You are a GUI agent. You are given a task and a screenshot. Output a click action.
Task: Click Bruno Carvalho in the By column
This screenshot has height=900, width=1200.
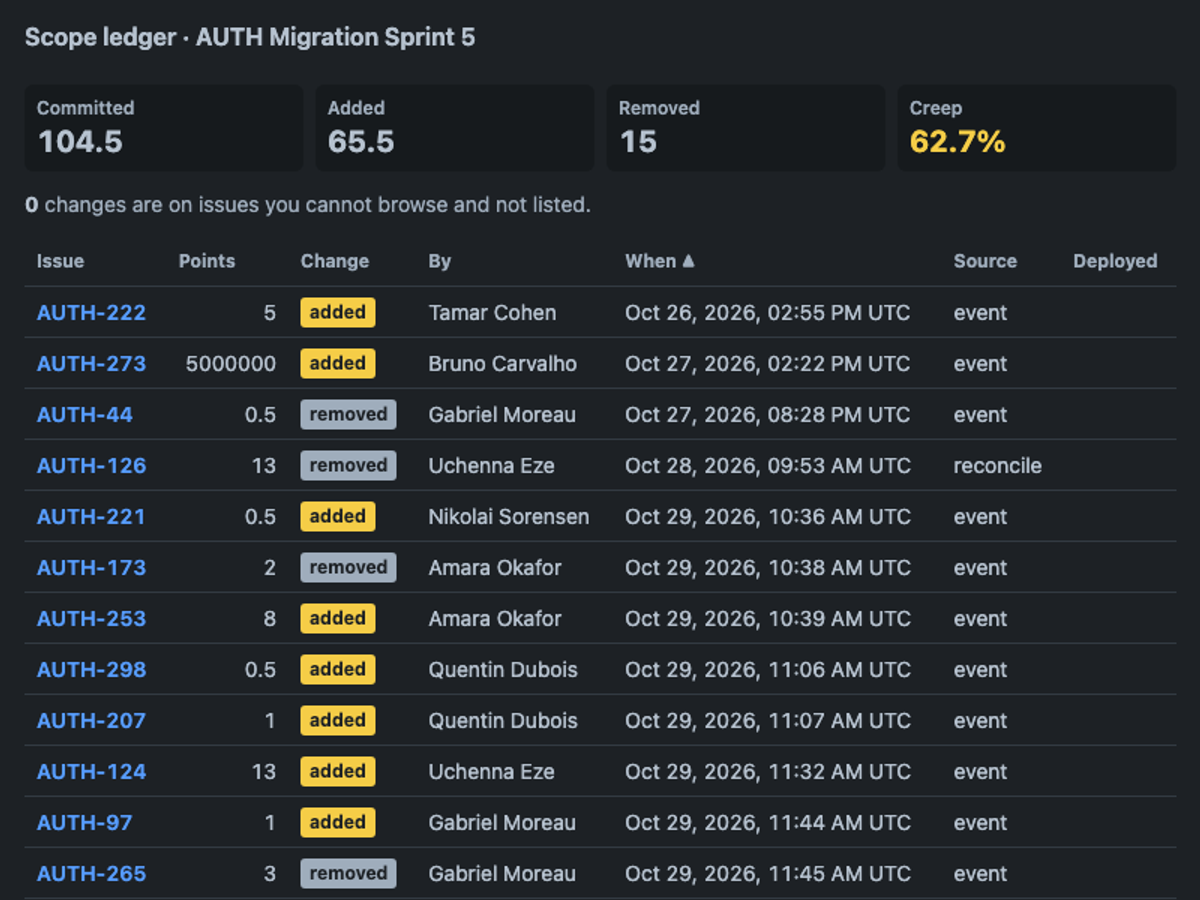[x=503, y=364]
